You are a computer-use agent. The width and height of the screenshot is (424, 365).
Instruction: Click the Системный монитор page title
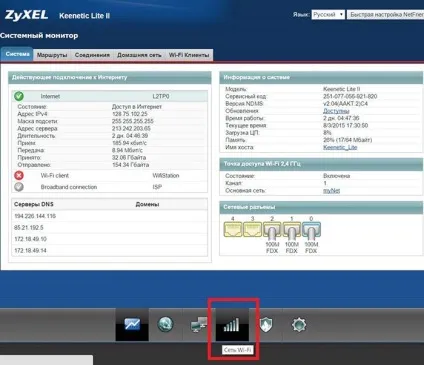click(39, 35)
